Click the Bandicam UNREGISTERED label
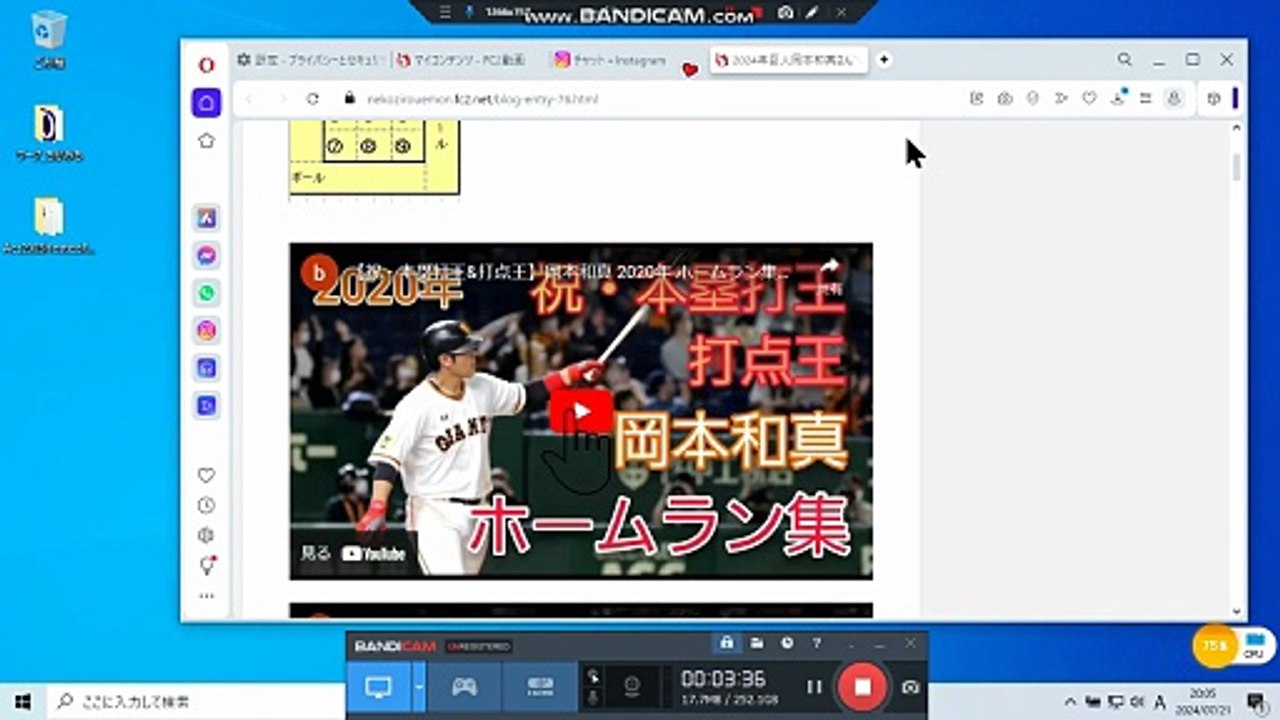This screenshot has width=1280, height=720. 479,646
